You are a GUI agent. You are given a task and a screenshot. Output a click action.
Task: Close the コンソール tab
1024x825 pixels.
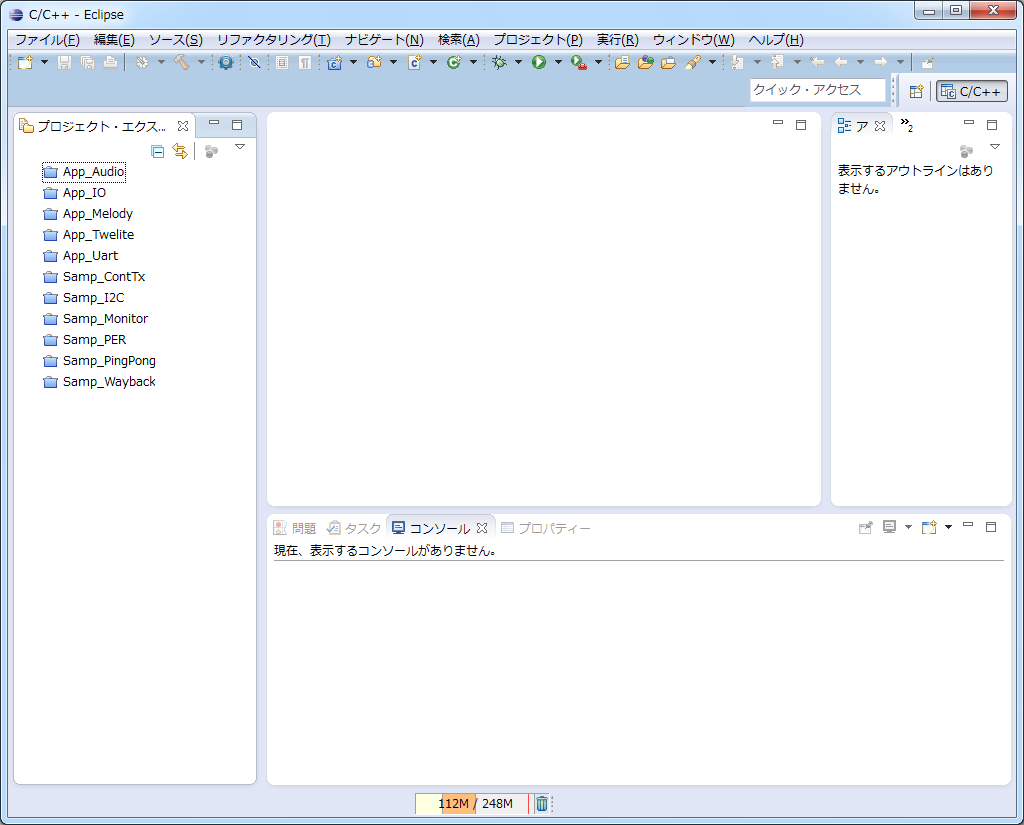point(482,528)
